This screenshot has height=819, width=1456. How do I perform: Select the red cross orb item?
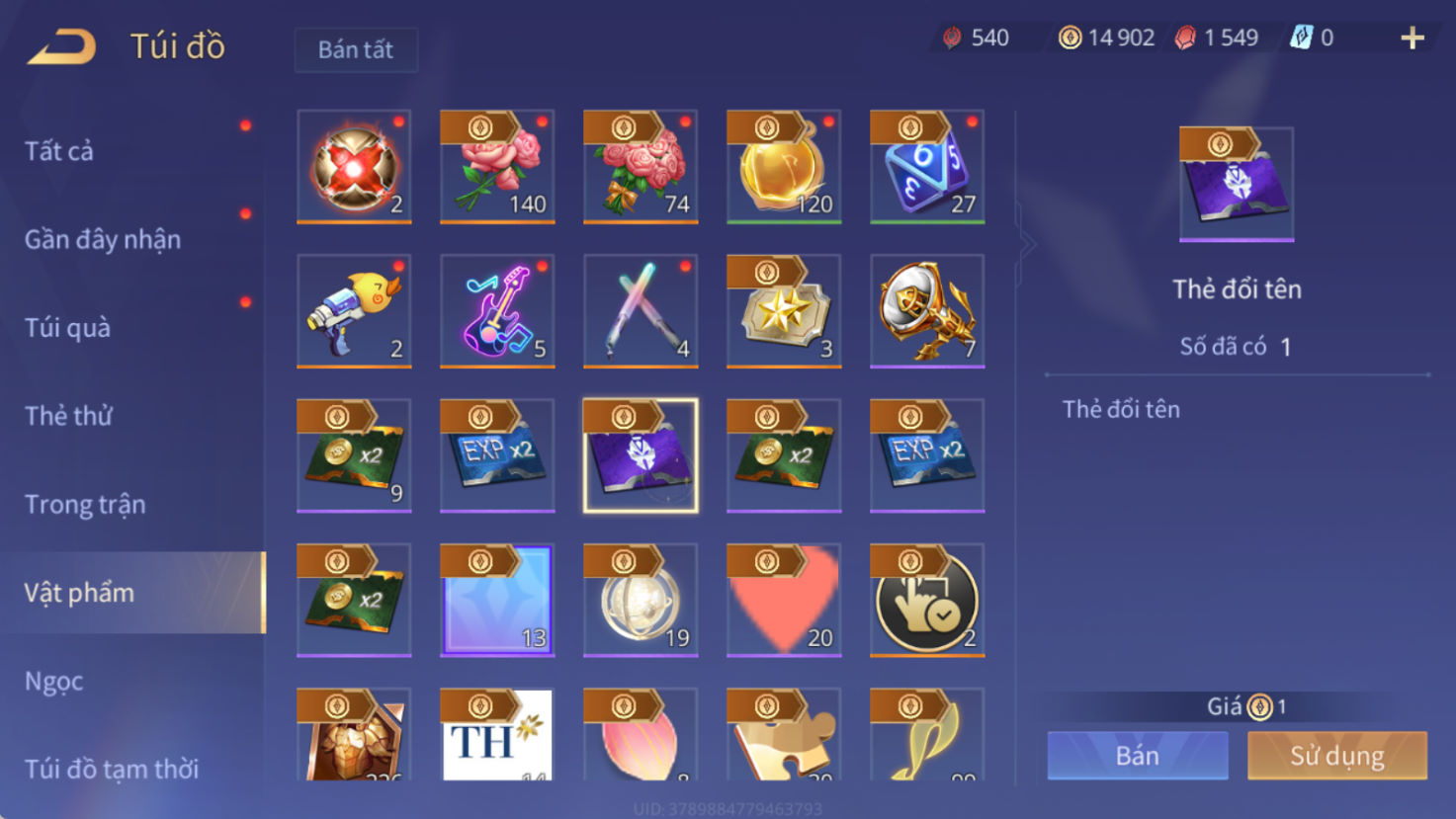tap(354, 166)
